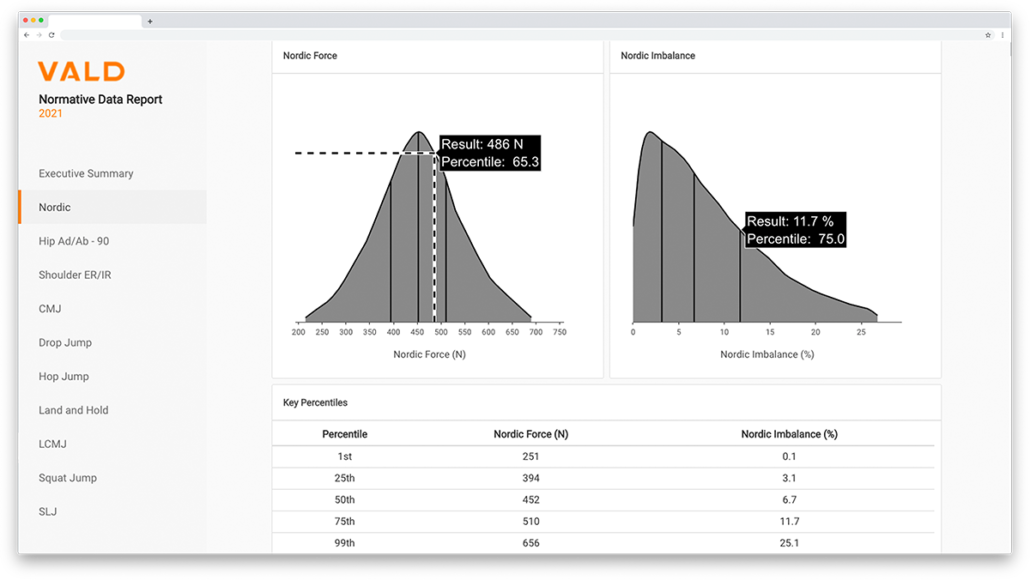Click the Nordic Imbalance result tooltip

pyautogui.click(x=795, y=230)
